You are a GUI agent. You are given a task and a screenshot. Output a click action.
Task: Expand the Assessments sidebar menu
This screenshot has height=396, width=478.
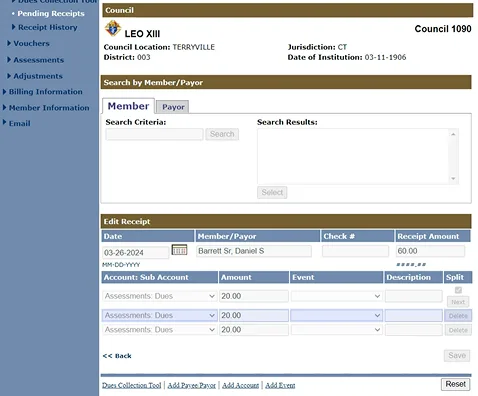[x=35, y=60]
